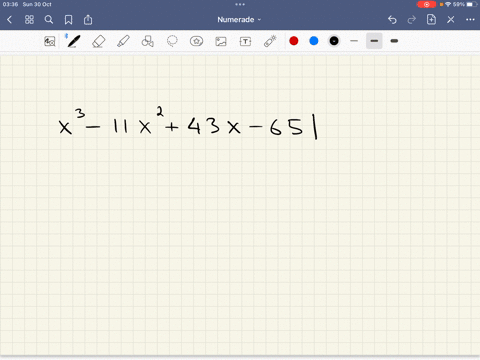Image resolution: width=480 pixels, height=360 pixels.
Task: Tap the red screen recording indicator
Action: coord(426,4)
